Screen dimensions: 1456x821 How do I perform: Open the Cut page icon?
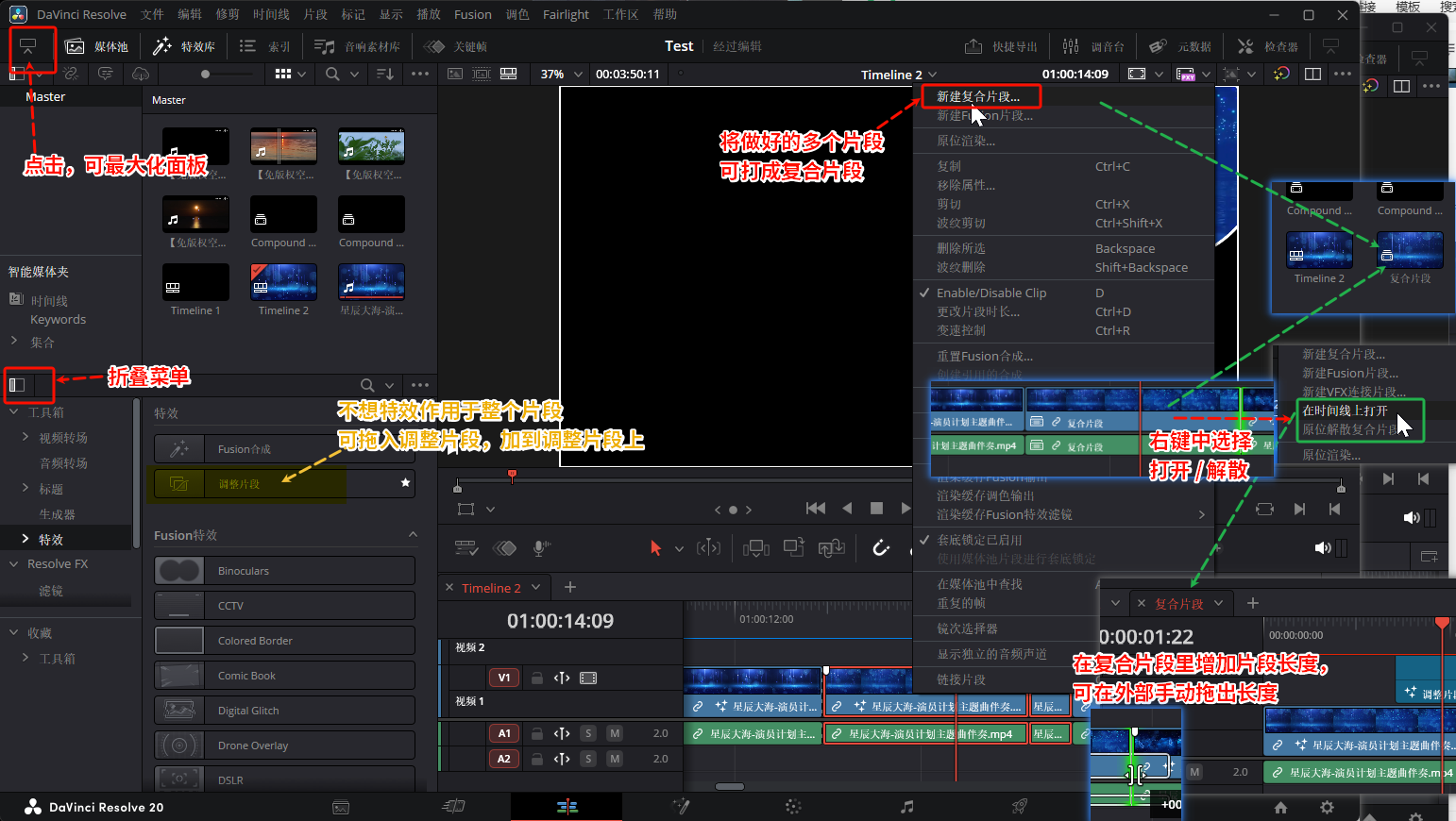454,806
